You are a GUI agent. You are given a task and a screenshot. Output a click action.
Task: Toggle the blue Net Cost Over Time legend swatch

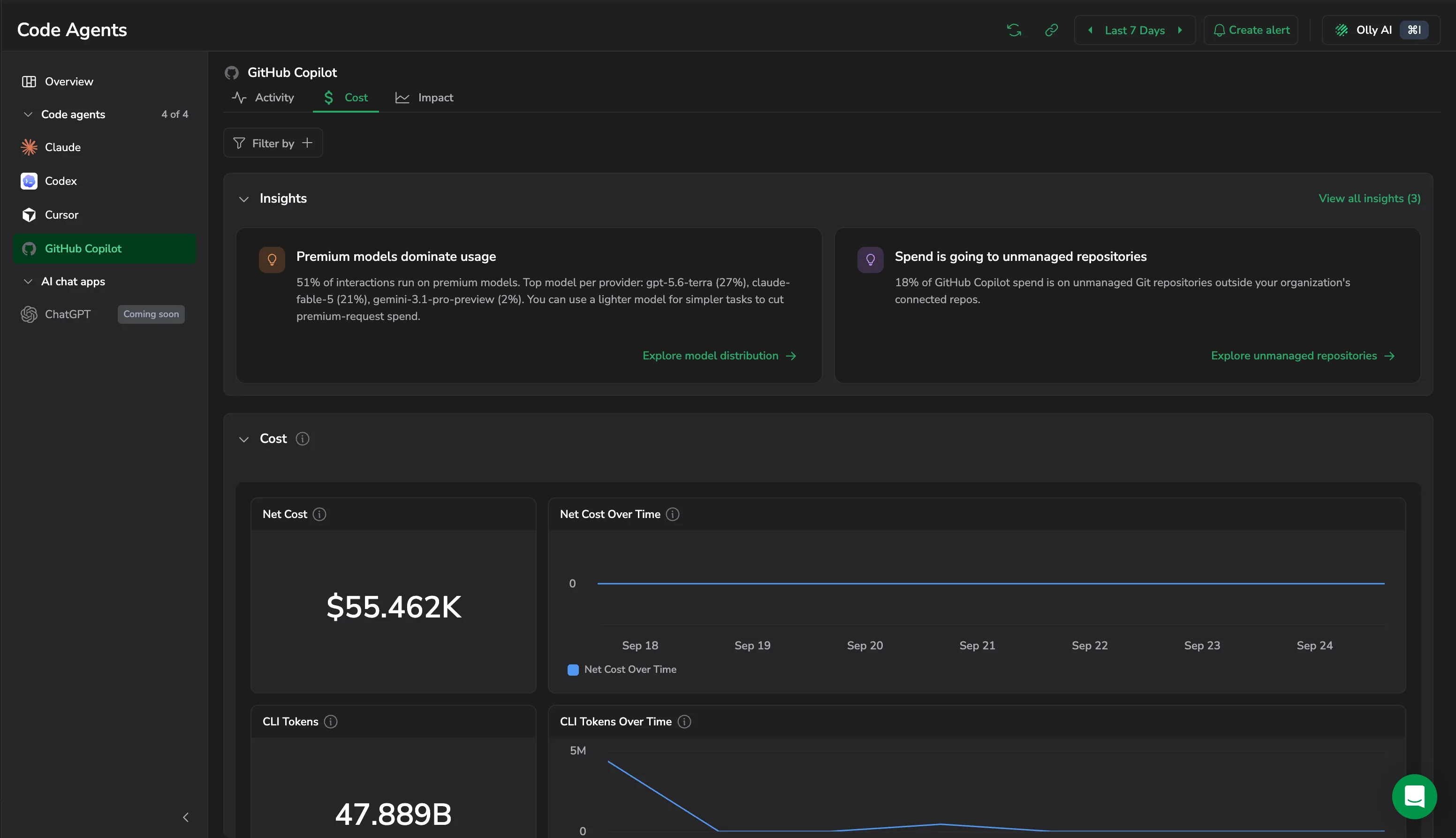[573, 670]
